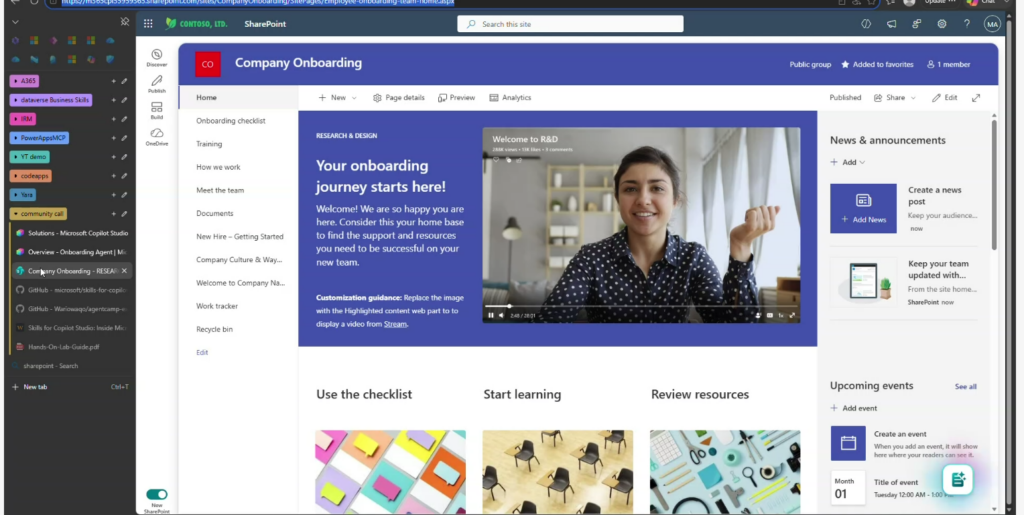This screenshot has width=1024, height=515.
Task: Open Work tracker nav item
Action: pyautogui.click(x=217, y=306)
